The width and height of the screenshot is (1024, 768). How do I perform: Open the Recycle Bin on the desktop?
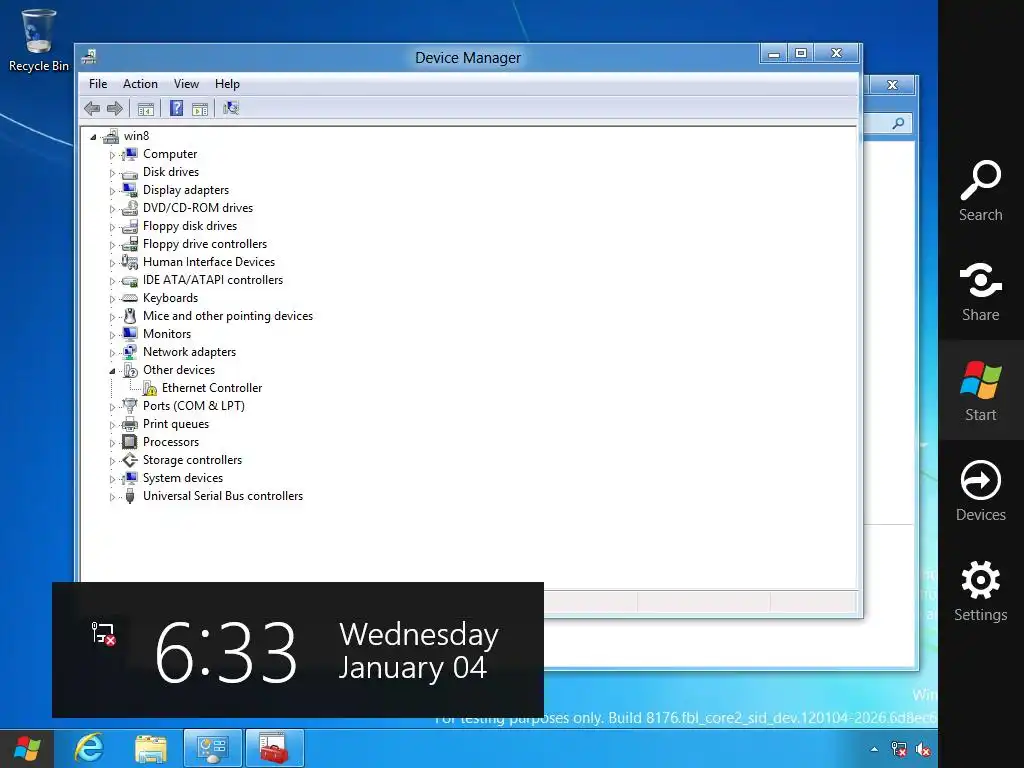39,40
